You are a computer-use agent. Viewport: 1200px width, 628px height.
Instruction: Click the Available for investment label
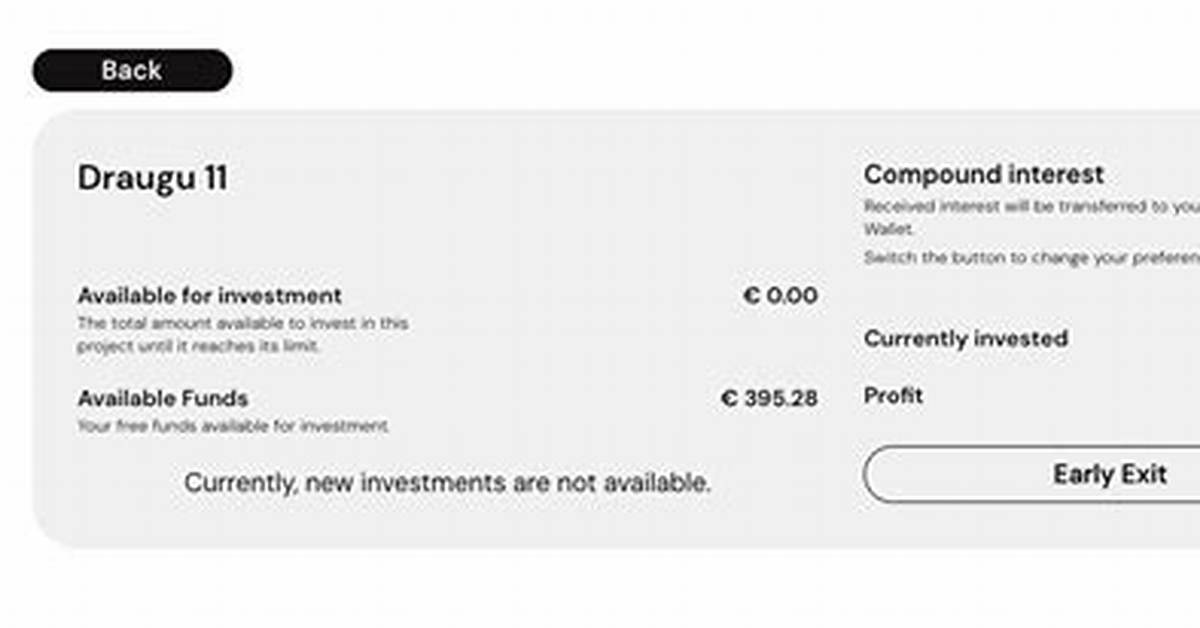click(x=210, y=296)
